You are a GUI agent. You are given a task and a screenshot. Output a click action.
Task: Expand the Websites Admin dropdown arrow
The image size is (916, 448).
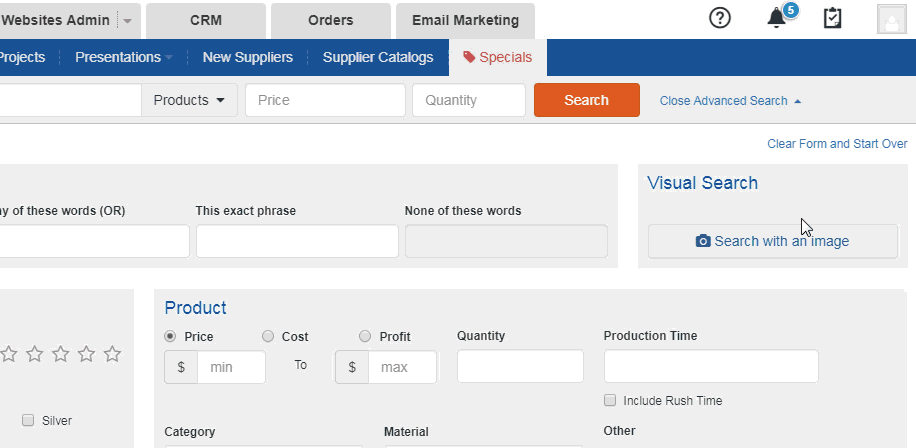point(127,20)
